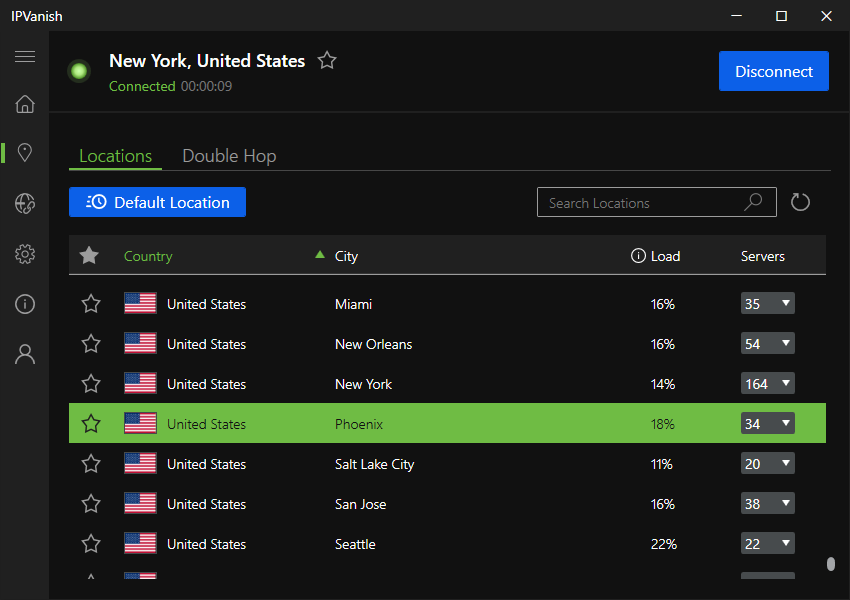Click the Load info icon
The height and width of the screenshot is (600, 850).
click(x=638, y=256)
